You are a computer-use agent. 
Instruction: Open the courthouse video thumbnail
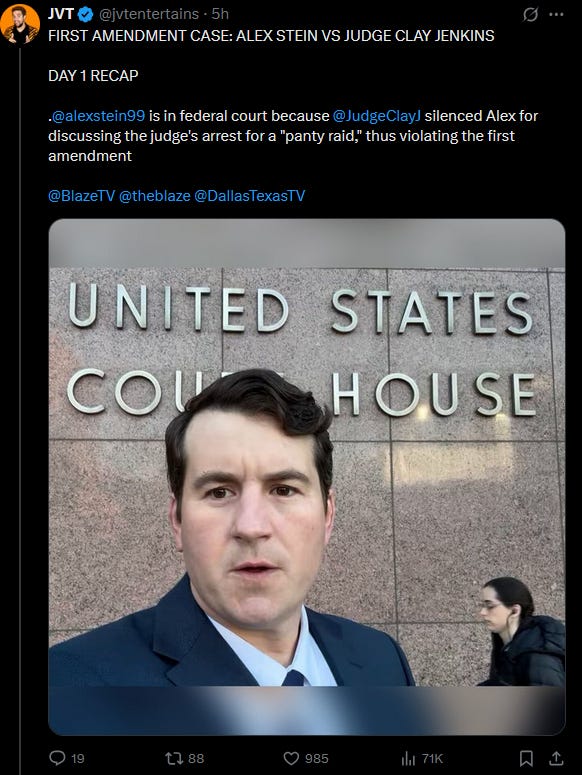307,477
